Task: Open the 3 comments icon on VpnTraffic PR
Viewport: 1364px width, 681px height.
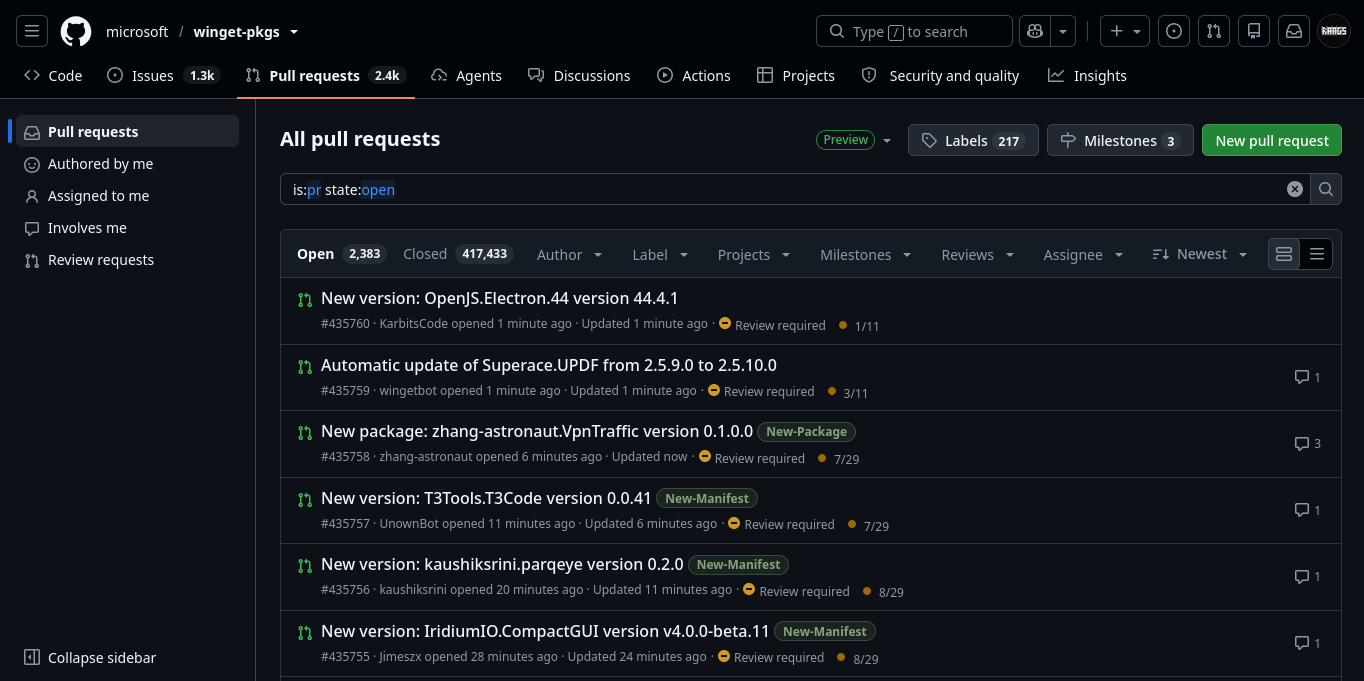Action: 1308,443
